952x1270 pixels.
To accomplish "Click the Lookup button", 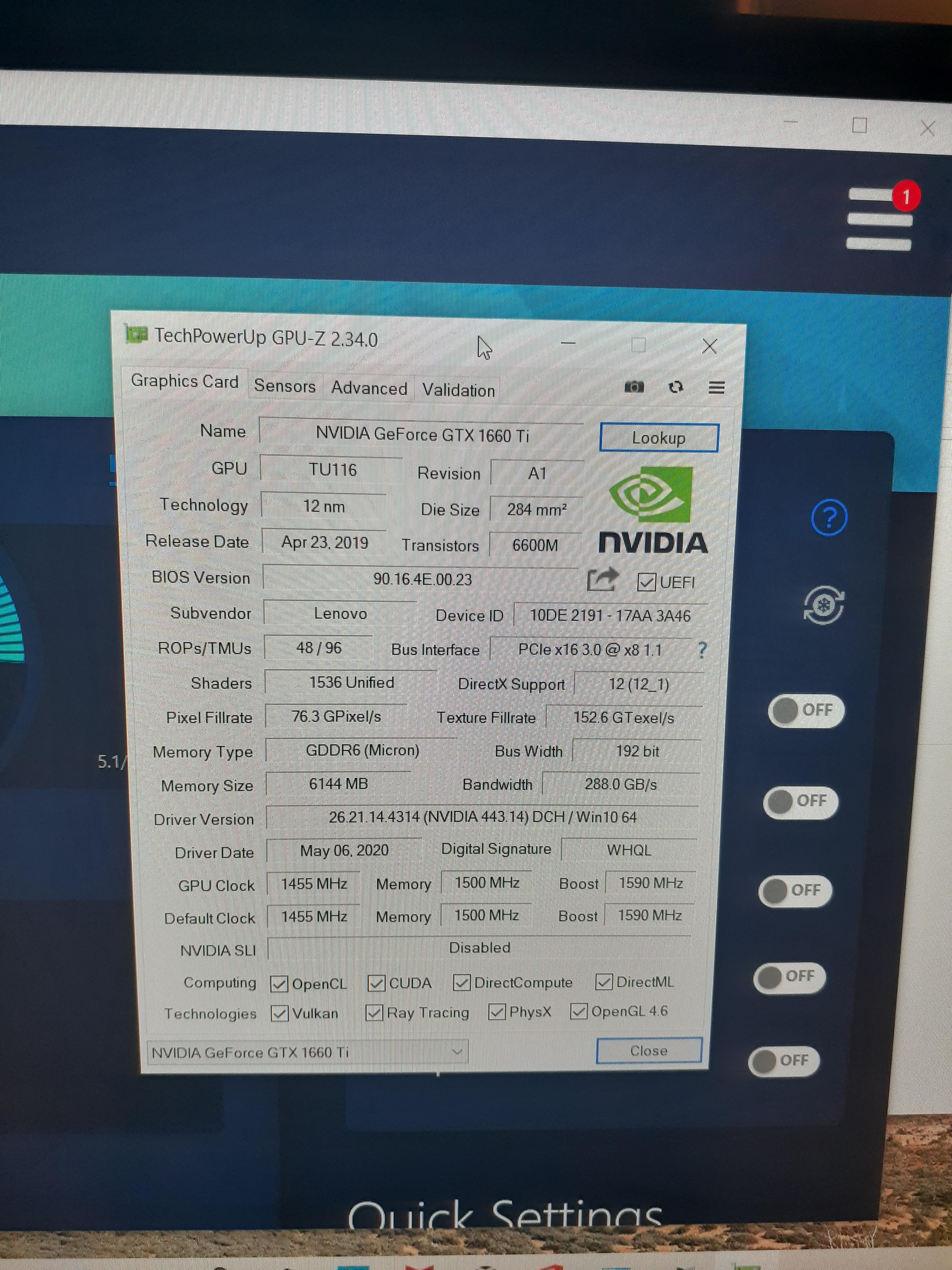I will 659,437.
